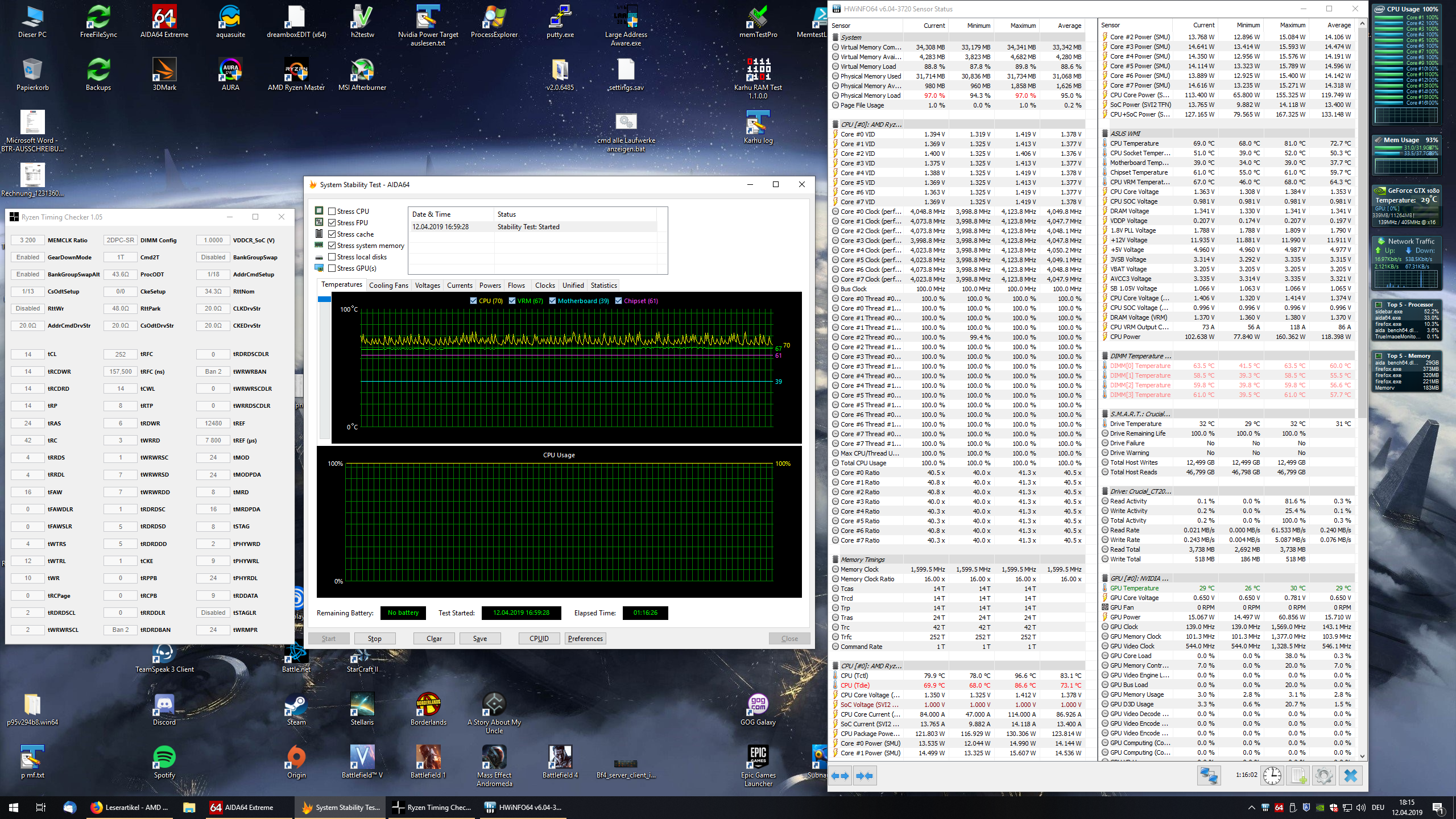Toggle CPU (70) graph legend checkbox

coord(473,301)
